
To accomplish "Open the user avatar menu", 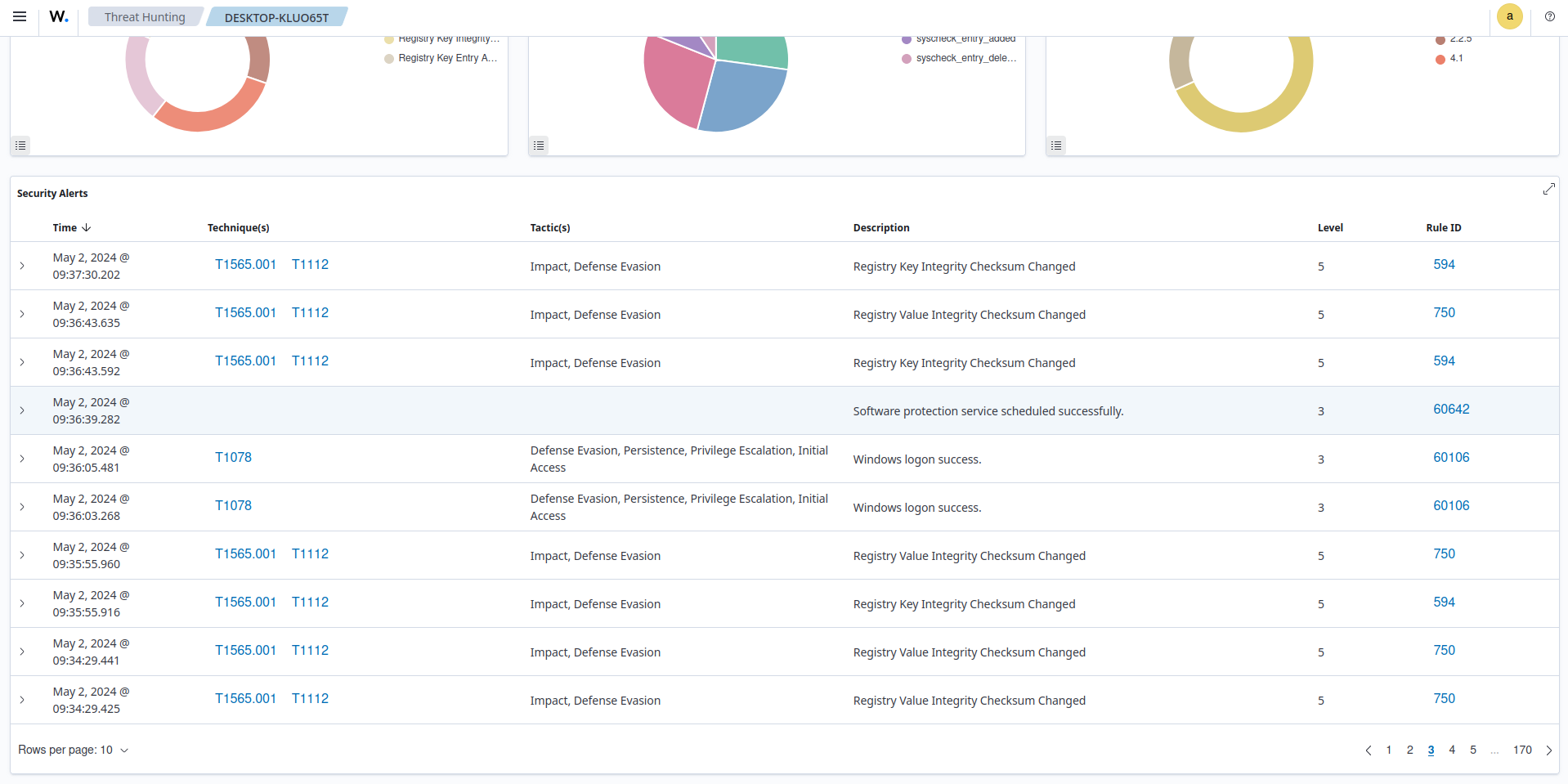I will coord(1509,16).
